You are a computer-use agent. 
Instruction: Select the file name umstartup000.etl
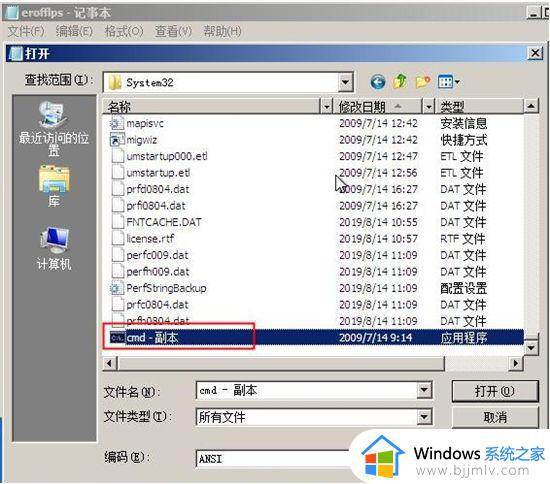167,156
